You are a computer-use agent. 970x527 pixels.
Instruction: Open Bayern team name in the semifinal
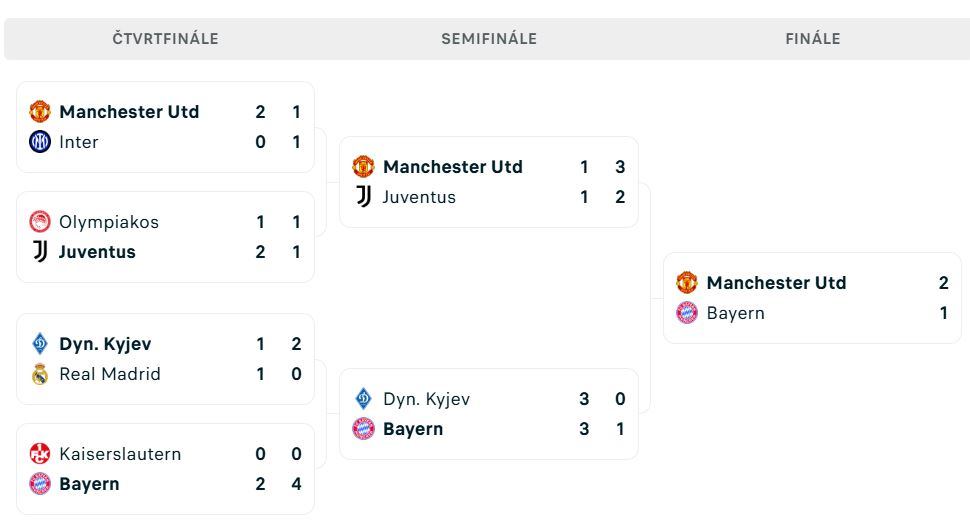(x=413, y=429)
